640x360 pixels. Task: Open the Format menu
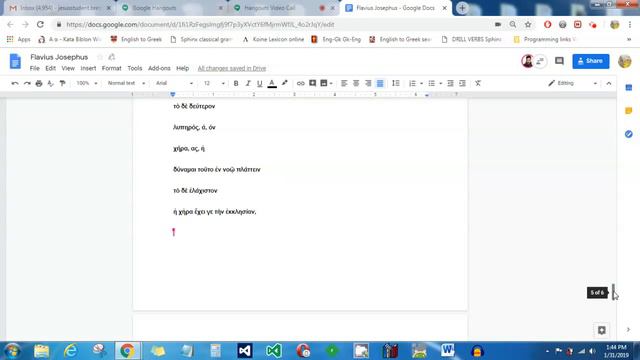pyautogui.click(x=111, y=68)
